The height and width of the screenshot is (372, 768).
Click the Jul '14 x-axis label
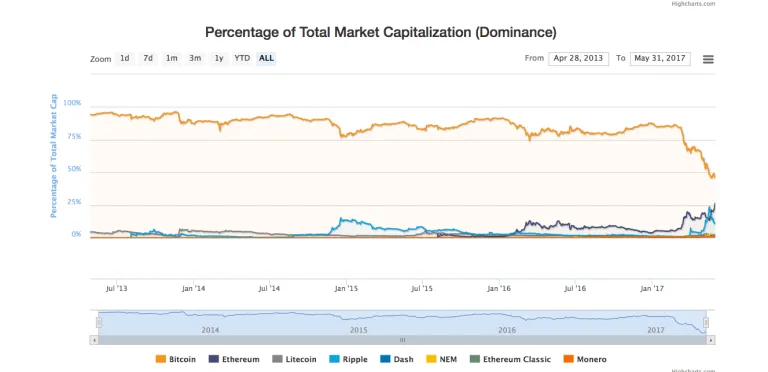pos(269,288)
